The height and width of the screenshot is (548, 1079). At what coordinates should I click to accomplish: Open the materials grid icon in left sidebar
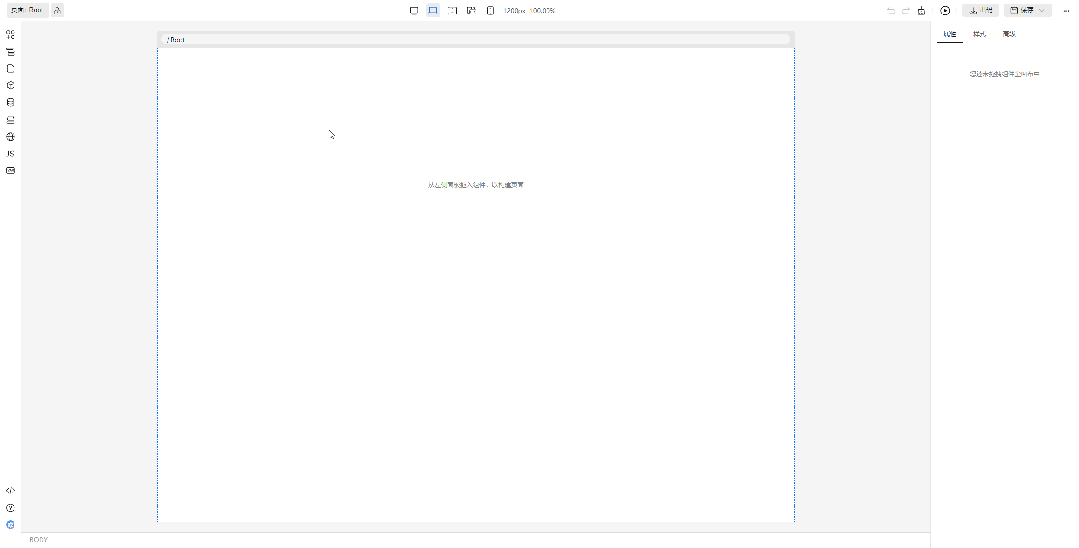point(10,34)
